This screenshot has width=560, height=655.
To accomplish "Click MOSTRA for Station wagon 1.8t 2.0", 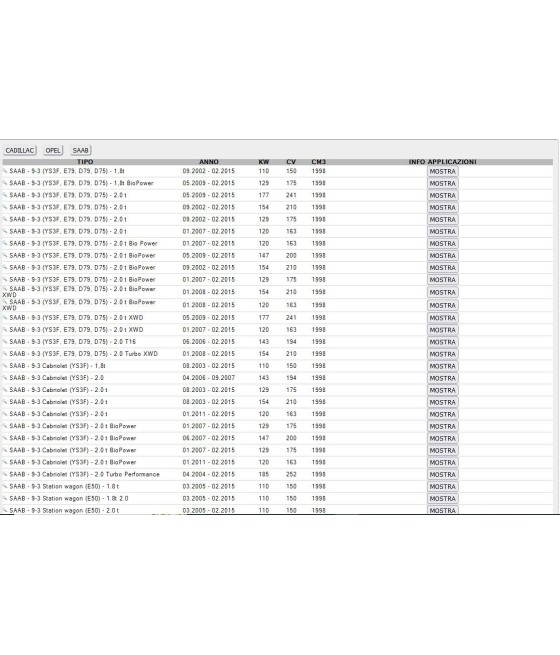I will (x=443, y=499).
